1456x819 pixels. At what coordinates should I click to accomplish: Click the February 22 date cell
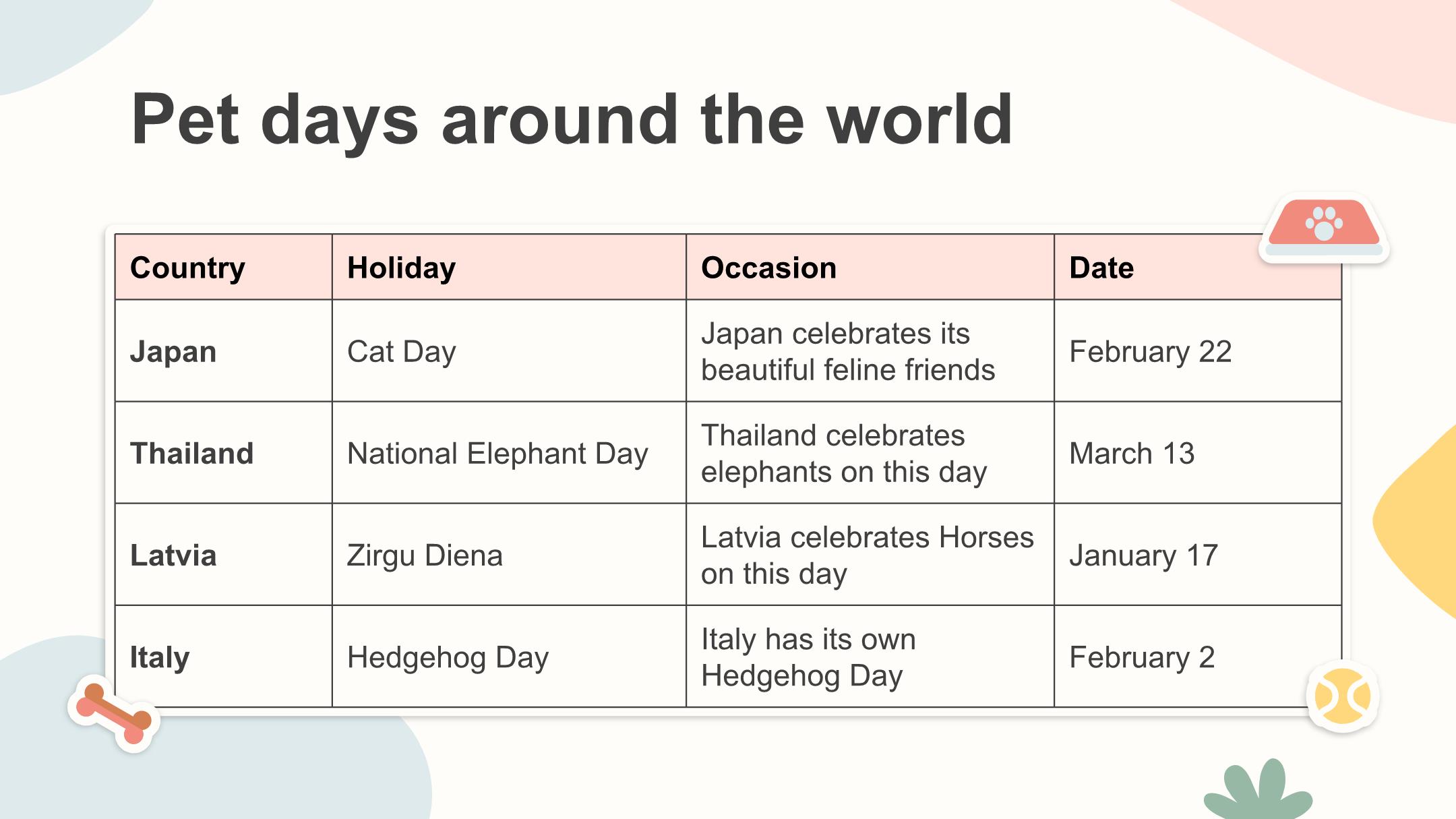[1198, 351]
